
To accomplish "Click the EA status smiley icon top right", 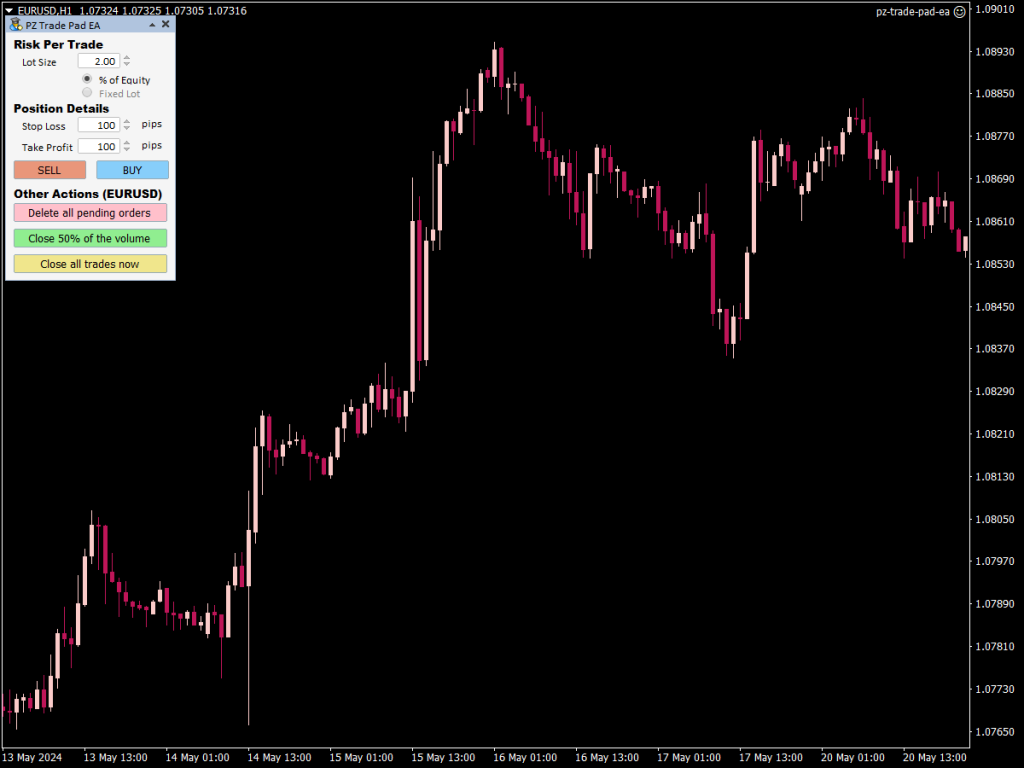I will coord(960,12).
